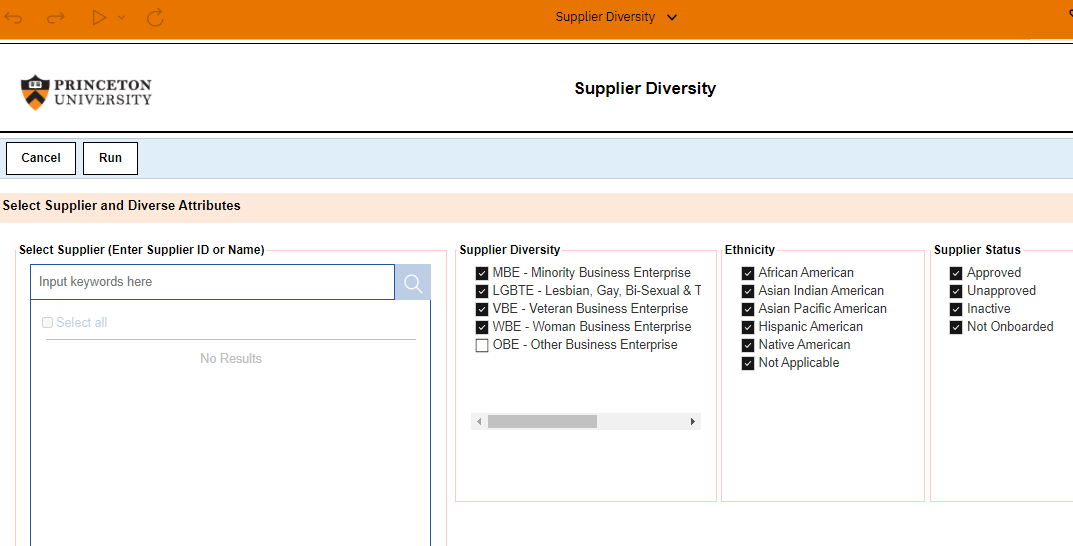Click the Princeton University logo
The height and width of the screenshot is (546, 1073).
click(x=86, y=92)
